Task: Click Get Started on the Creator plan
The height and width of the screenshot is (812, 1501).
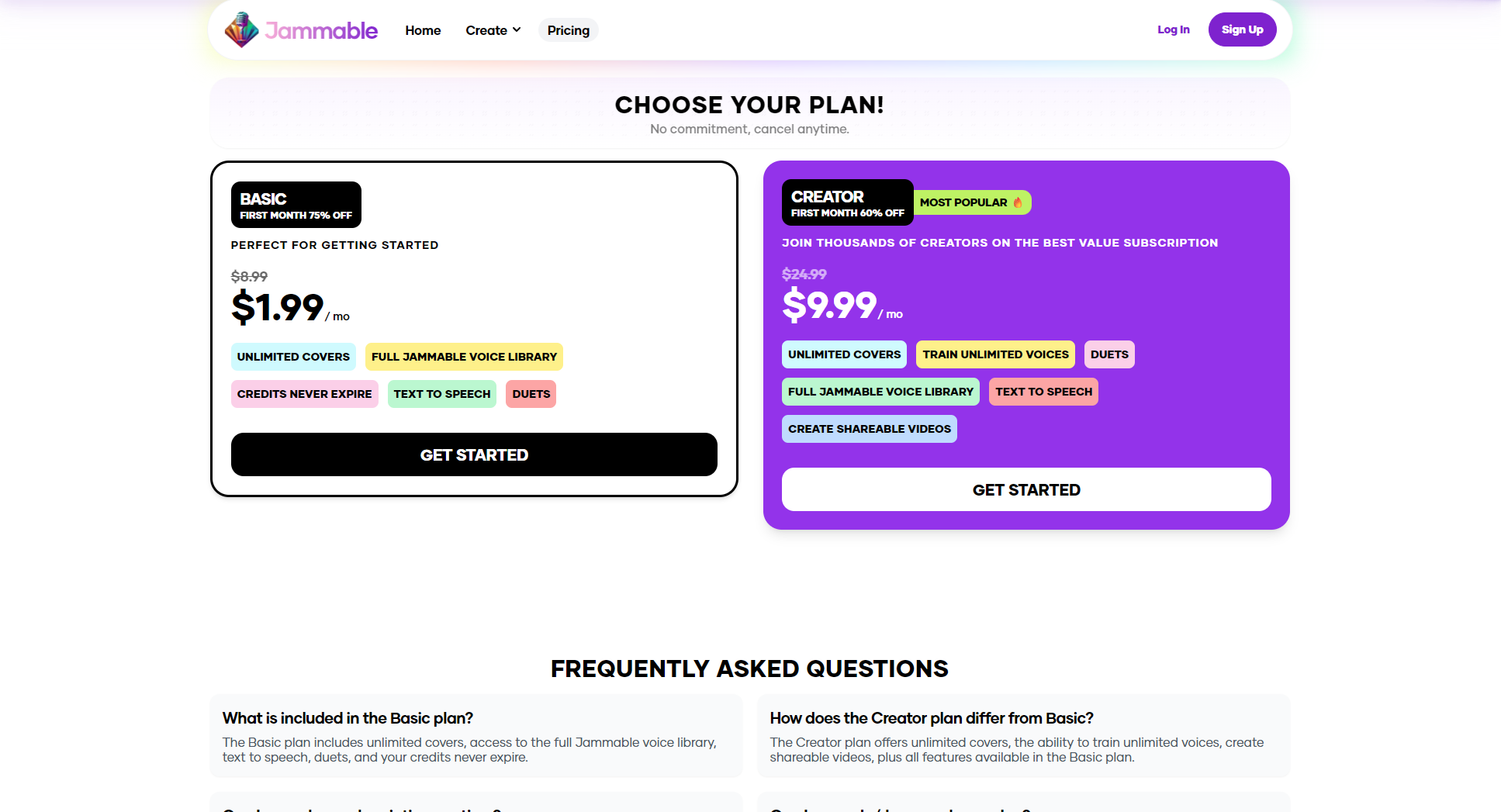Action: click(x=1025, y=489)
